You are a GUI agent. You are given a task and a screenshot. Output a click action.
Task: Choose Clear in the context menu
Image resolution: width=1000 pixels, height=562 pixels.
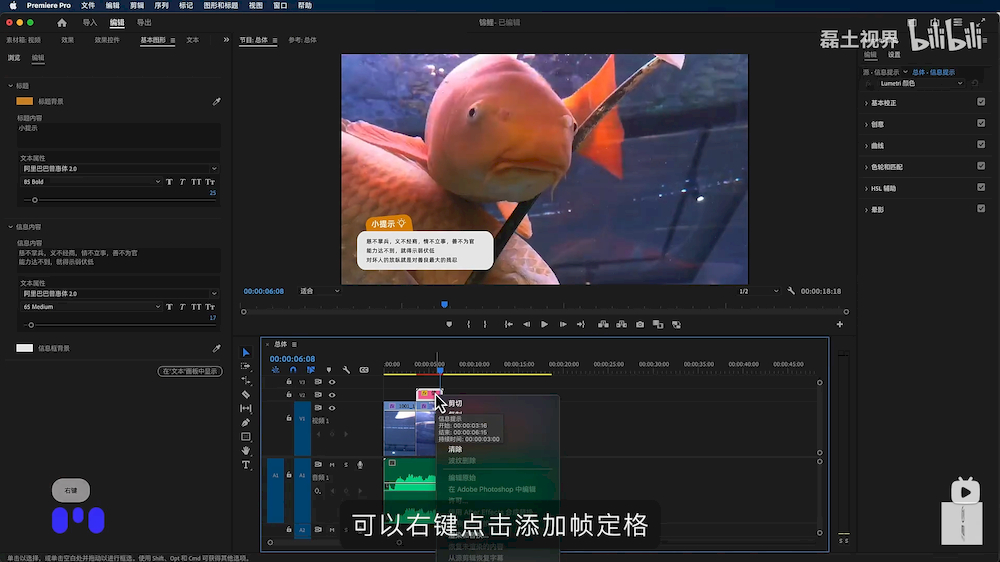click(x=455, y=449)
